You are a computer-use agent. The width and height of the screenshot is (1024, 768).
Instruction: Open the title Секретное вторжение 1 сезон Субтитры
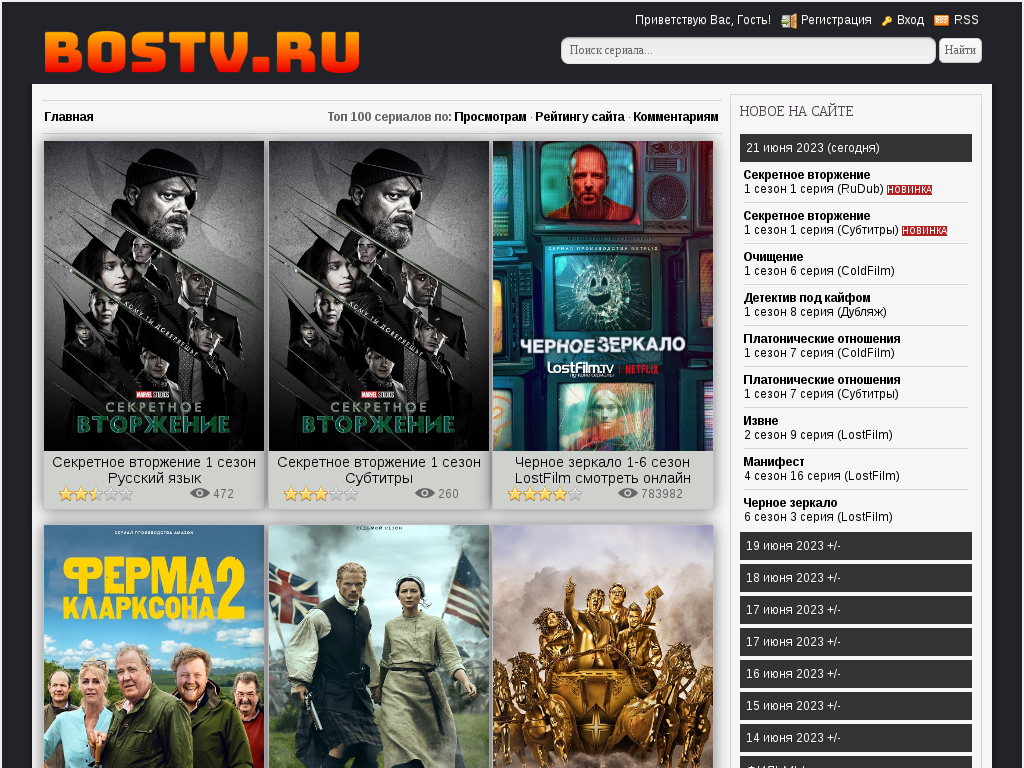(379, 470)
